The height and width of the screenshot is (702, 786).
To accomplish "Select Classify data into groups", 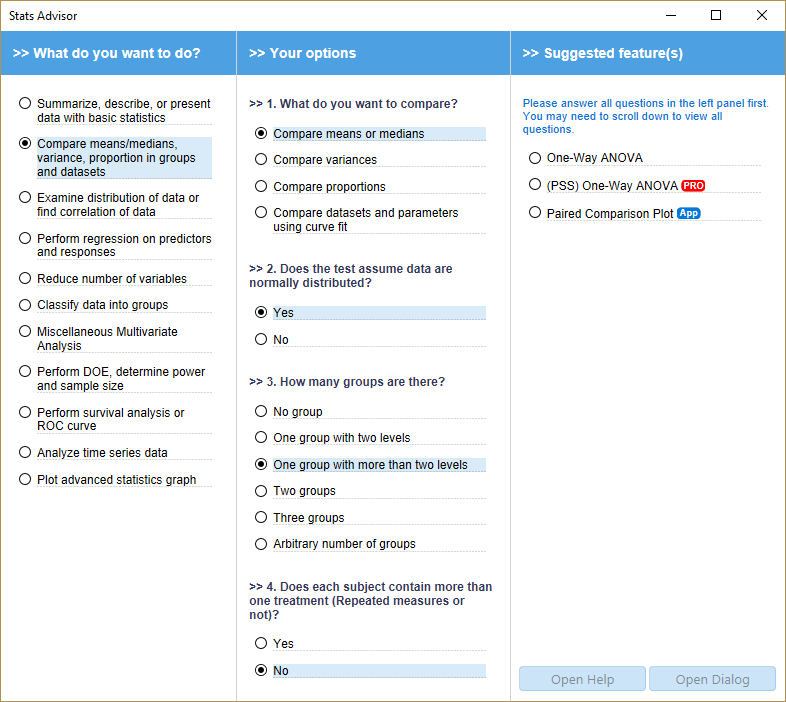I will [26, 305].
